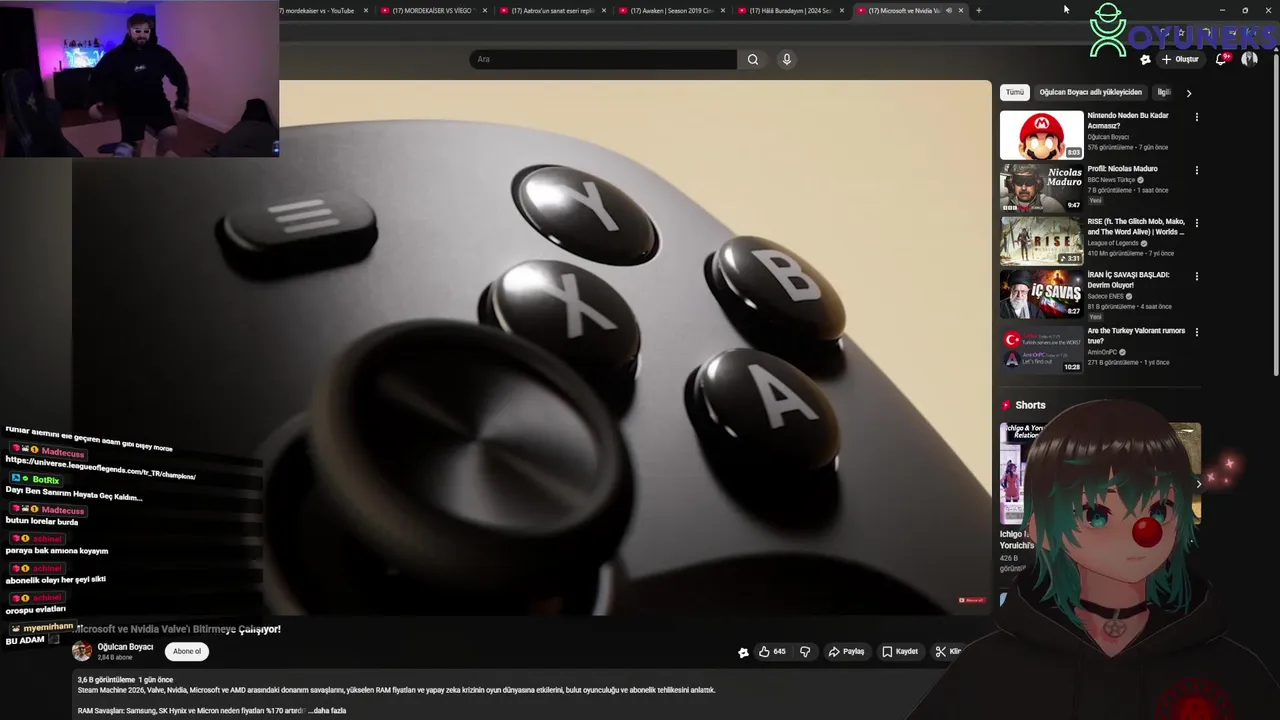Click the Sadece ENES channel name
This screenshot has width=1280, height=720.
1106,296
